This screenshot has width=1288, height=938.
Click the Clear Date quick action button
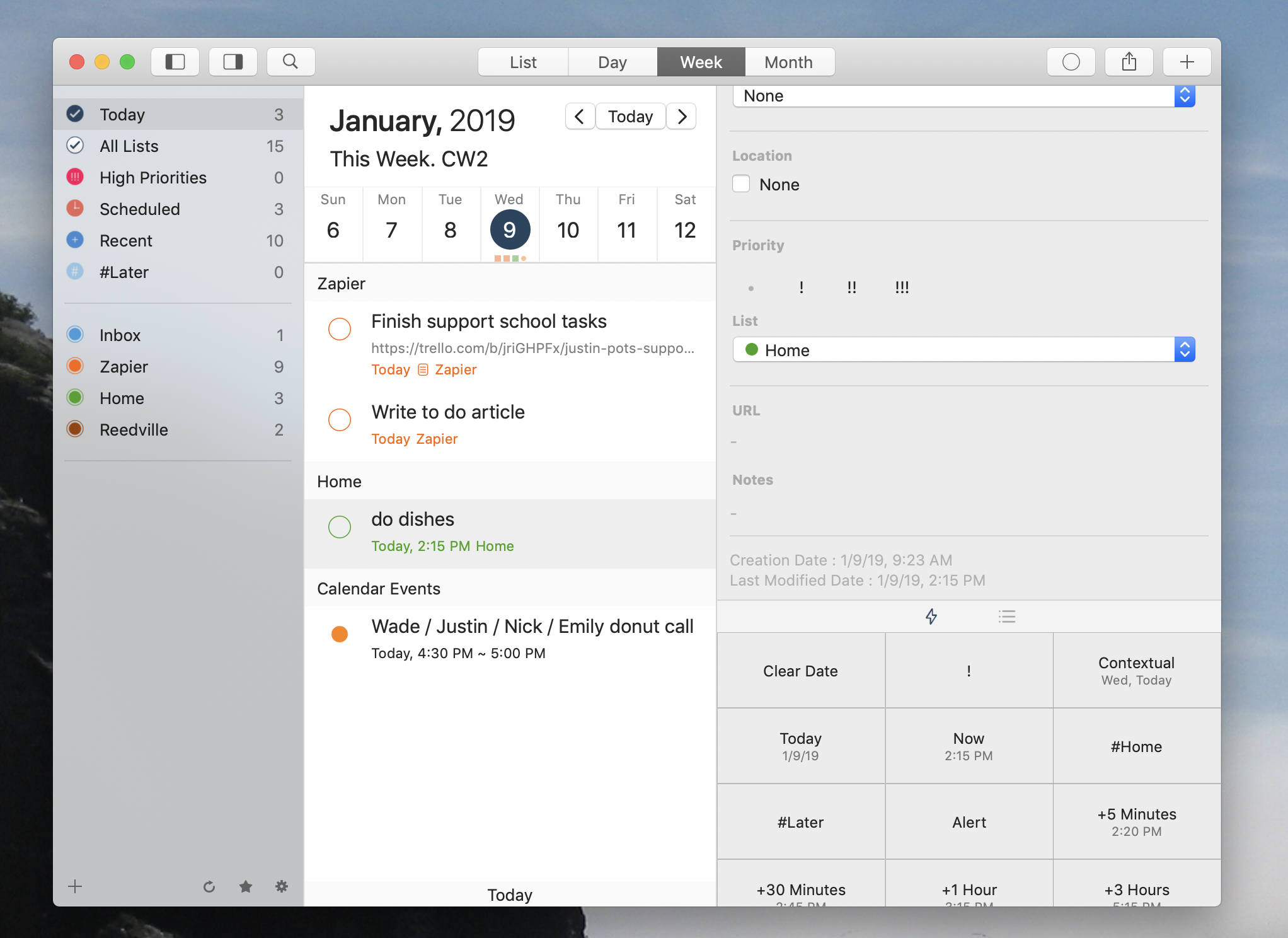pyautogui.click(x=800, y=671)
